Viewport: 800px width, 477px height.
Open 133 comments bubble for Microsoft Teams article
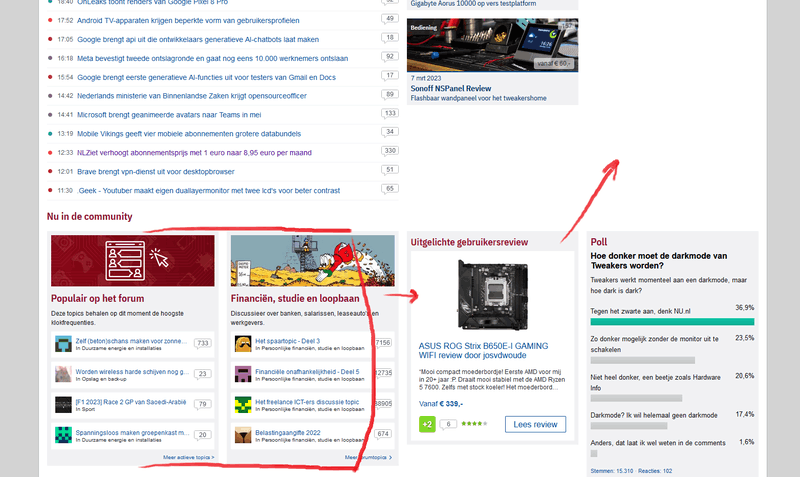[390, 114]
